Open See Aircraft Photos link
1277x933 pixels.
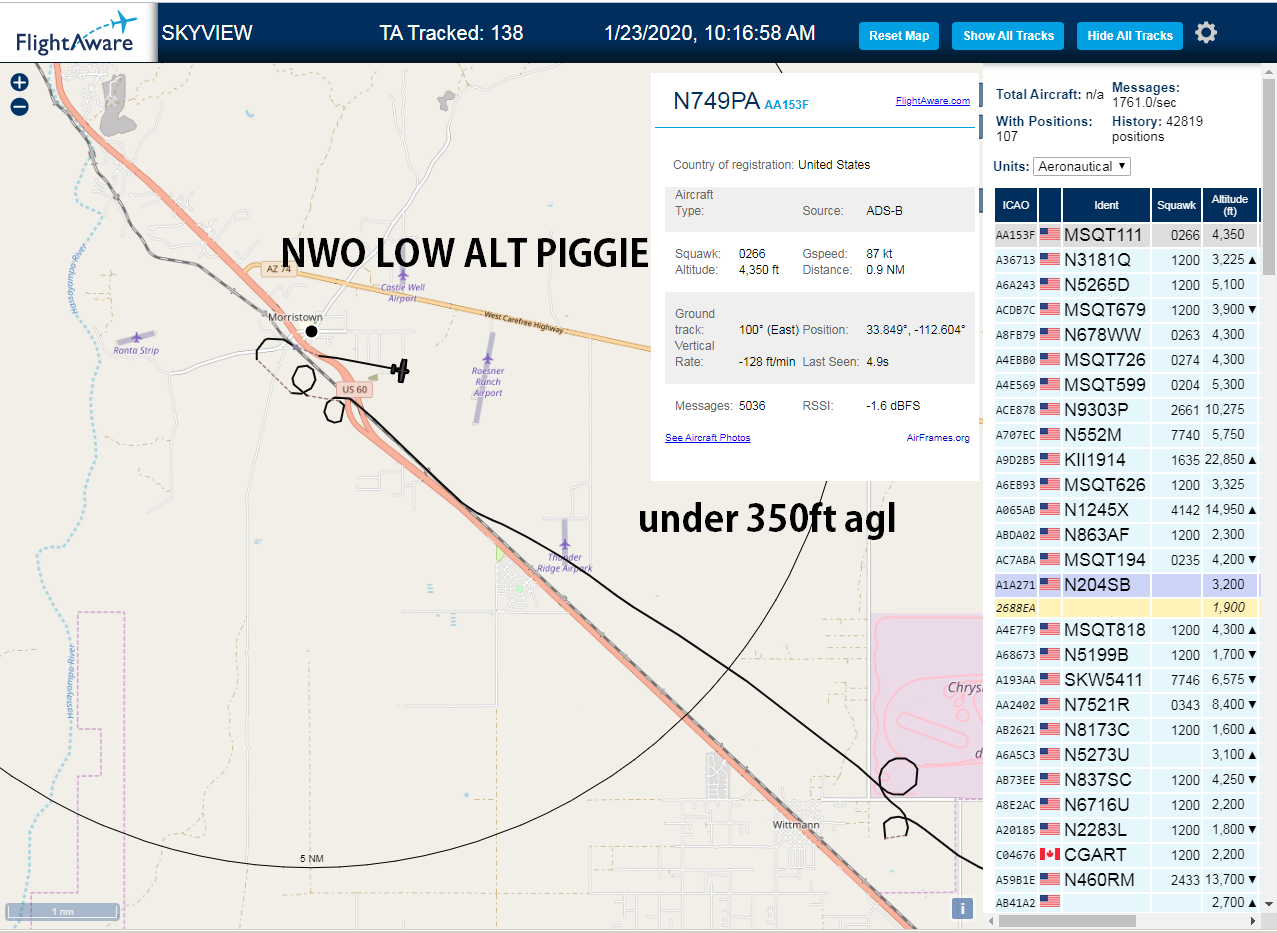click(x=708, y=438)
